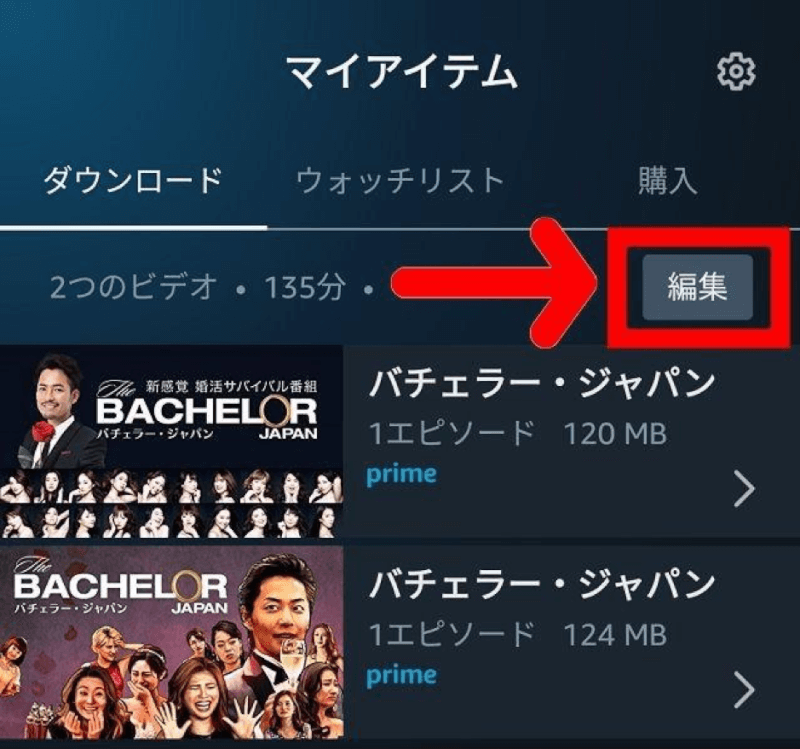Click the 2つのビデオ summary text
Viewport: 800px width, 749px height.
[x=134, y=287]
